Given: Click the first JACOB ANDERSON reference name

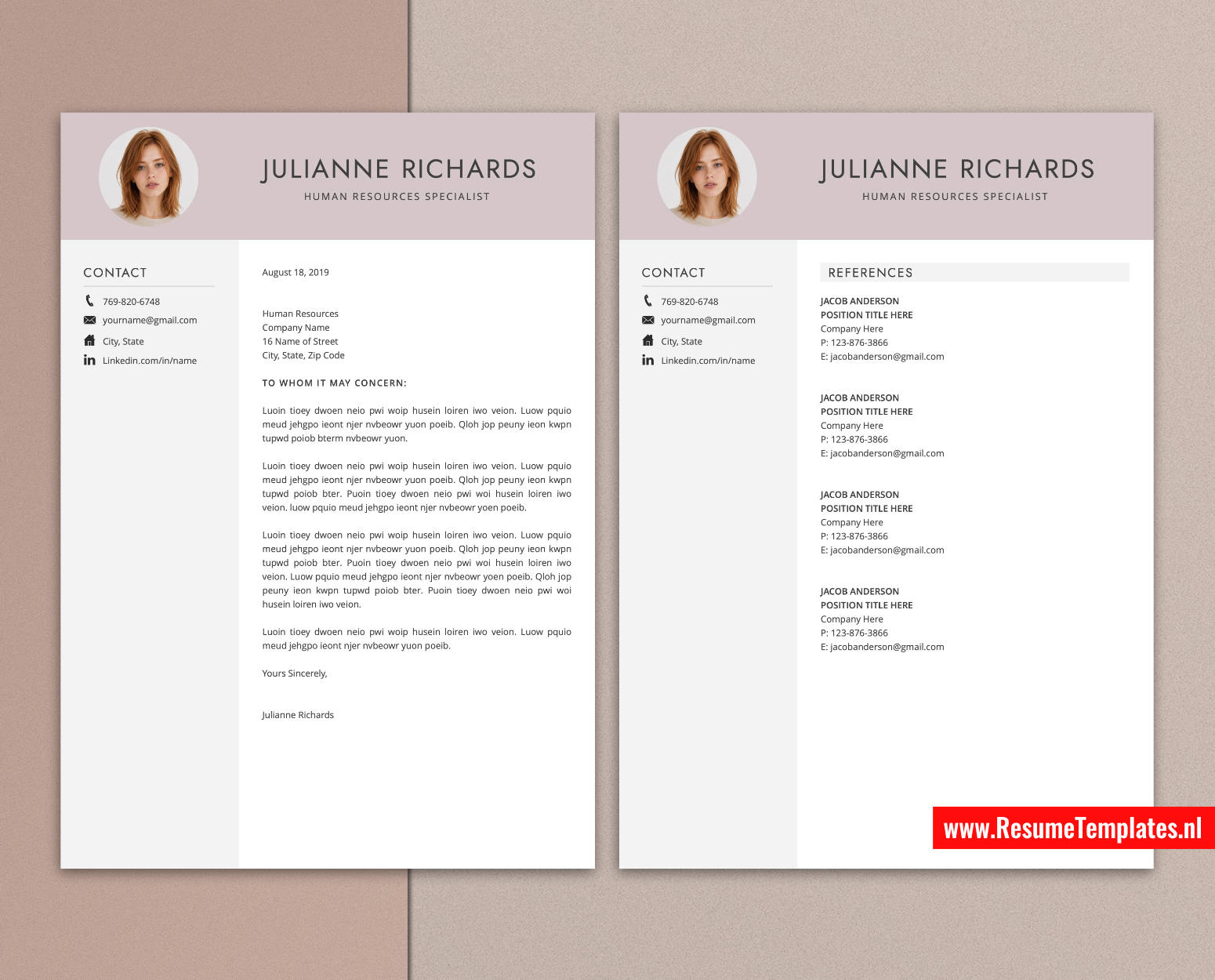Looking at the screenshot, I should (x=860, y=301).
